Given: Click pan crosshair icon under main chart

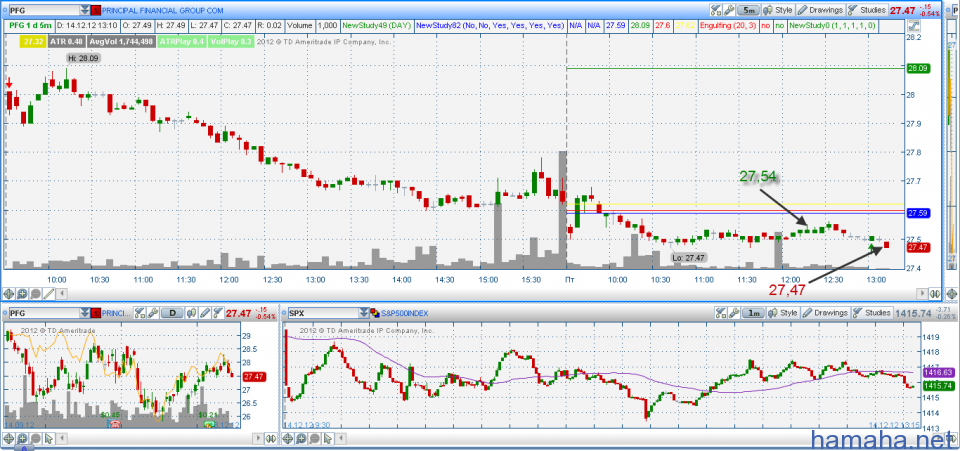Looking at the screenshot, I should pos(9,294).
